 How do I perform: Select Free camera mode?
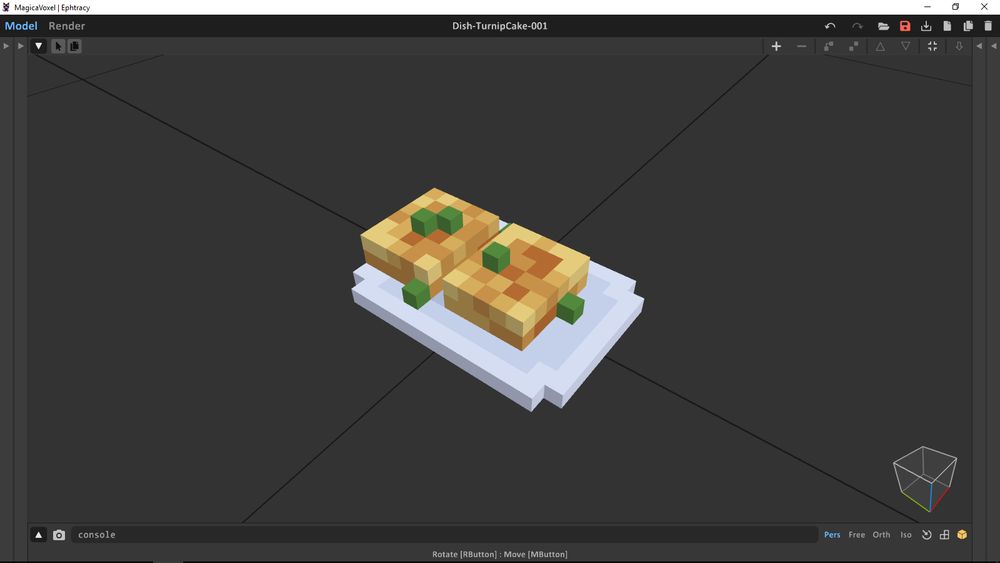pyautogui.click(x=857, y=535)
